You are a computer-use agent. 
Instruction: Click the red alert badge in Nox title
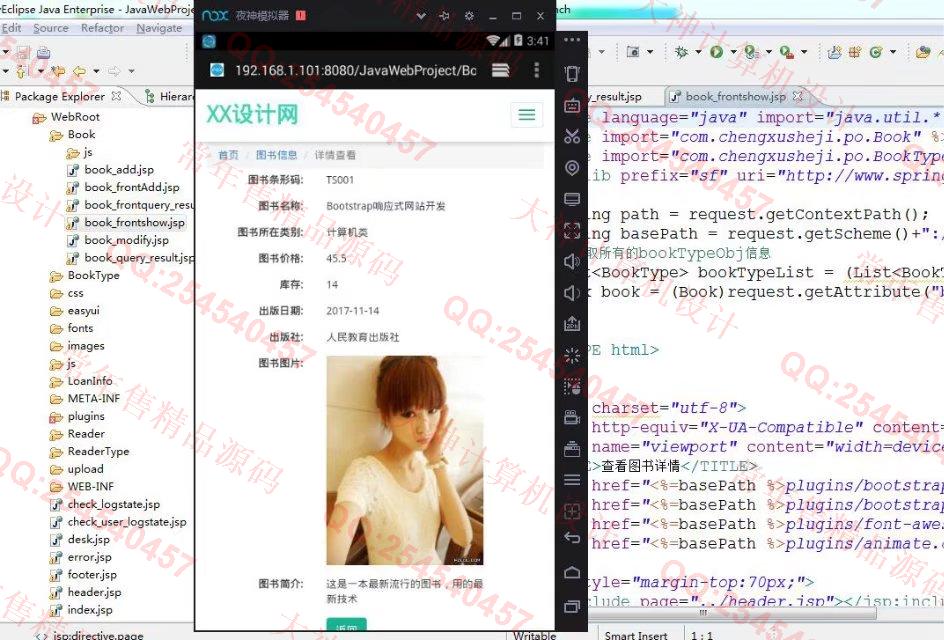click(x=301, y=16)
